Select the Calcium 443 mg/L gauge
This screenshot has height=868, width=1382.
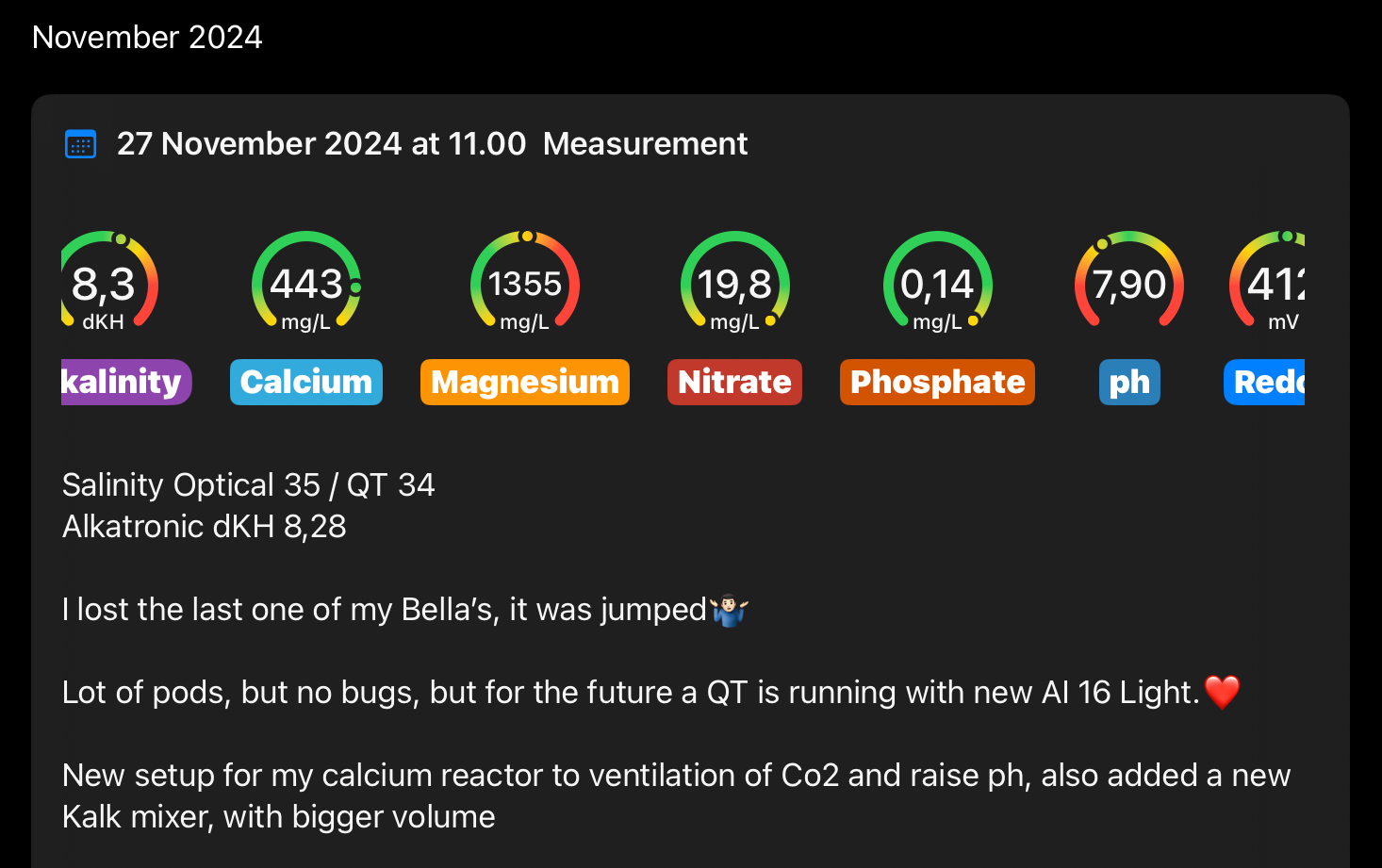click(x=306, y=283)
